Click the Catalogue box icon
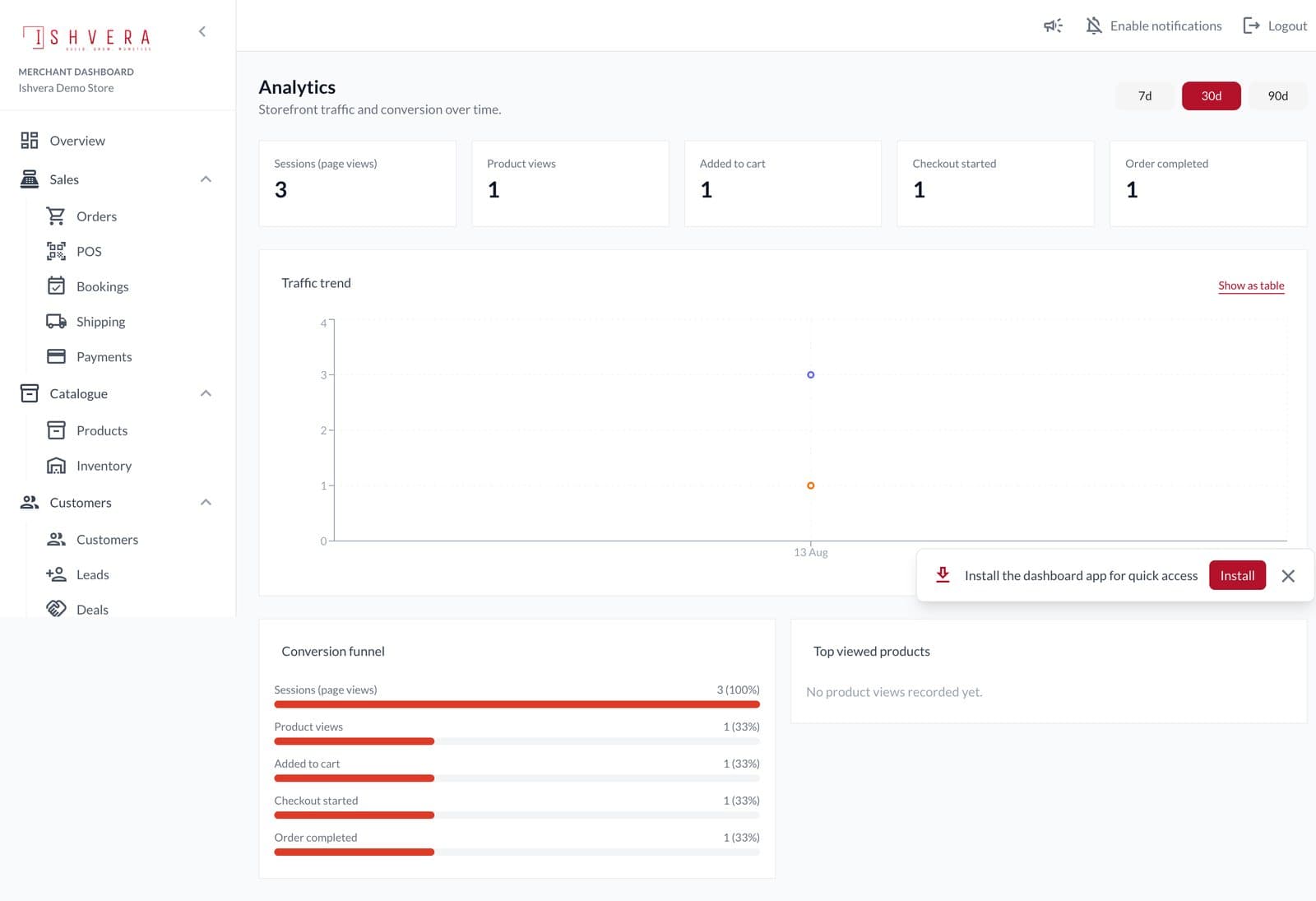The width and height of the screenshot is (1316, 901). tap(30, 393)
